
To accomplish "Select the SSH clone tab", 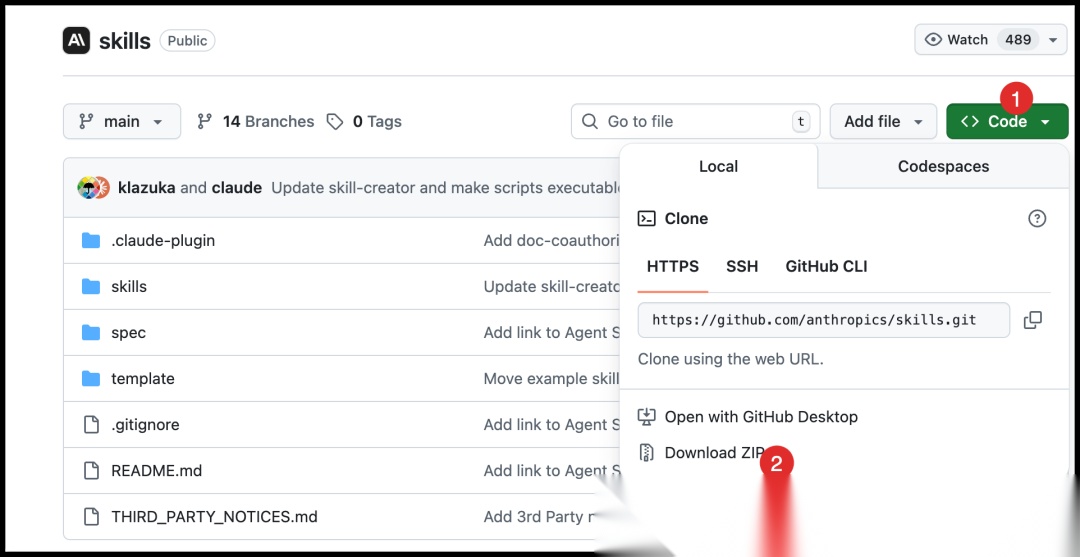I will click(742, 266).
